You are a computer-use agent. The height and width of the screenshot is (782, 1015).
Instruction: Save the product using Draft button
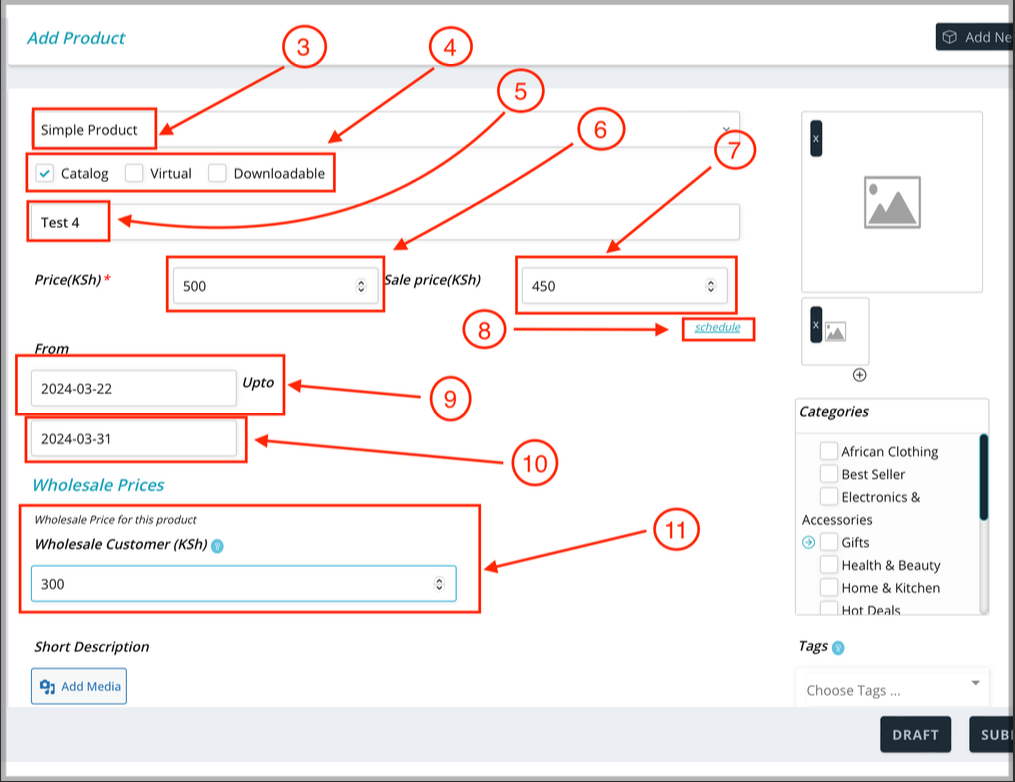pyautogui.click(x=915, y=735)
